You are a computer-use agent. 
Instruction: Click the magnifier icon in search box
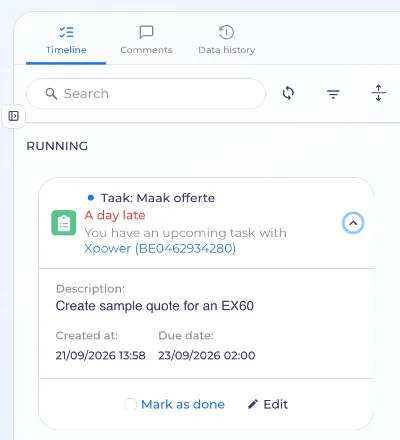pos(51,94)
